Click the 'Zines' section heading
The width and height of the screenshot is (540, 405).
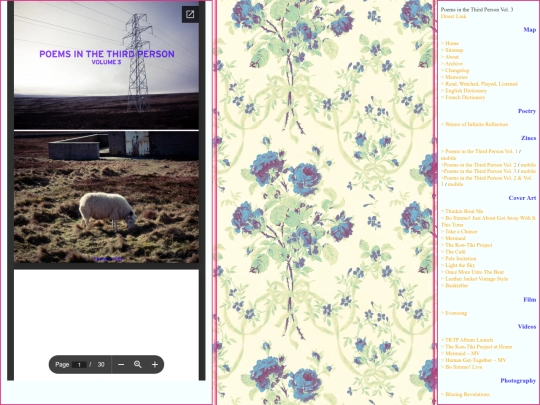(x=528, y=138)
